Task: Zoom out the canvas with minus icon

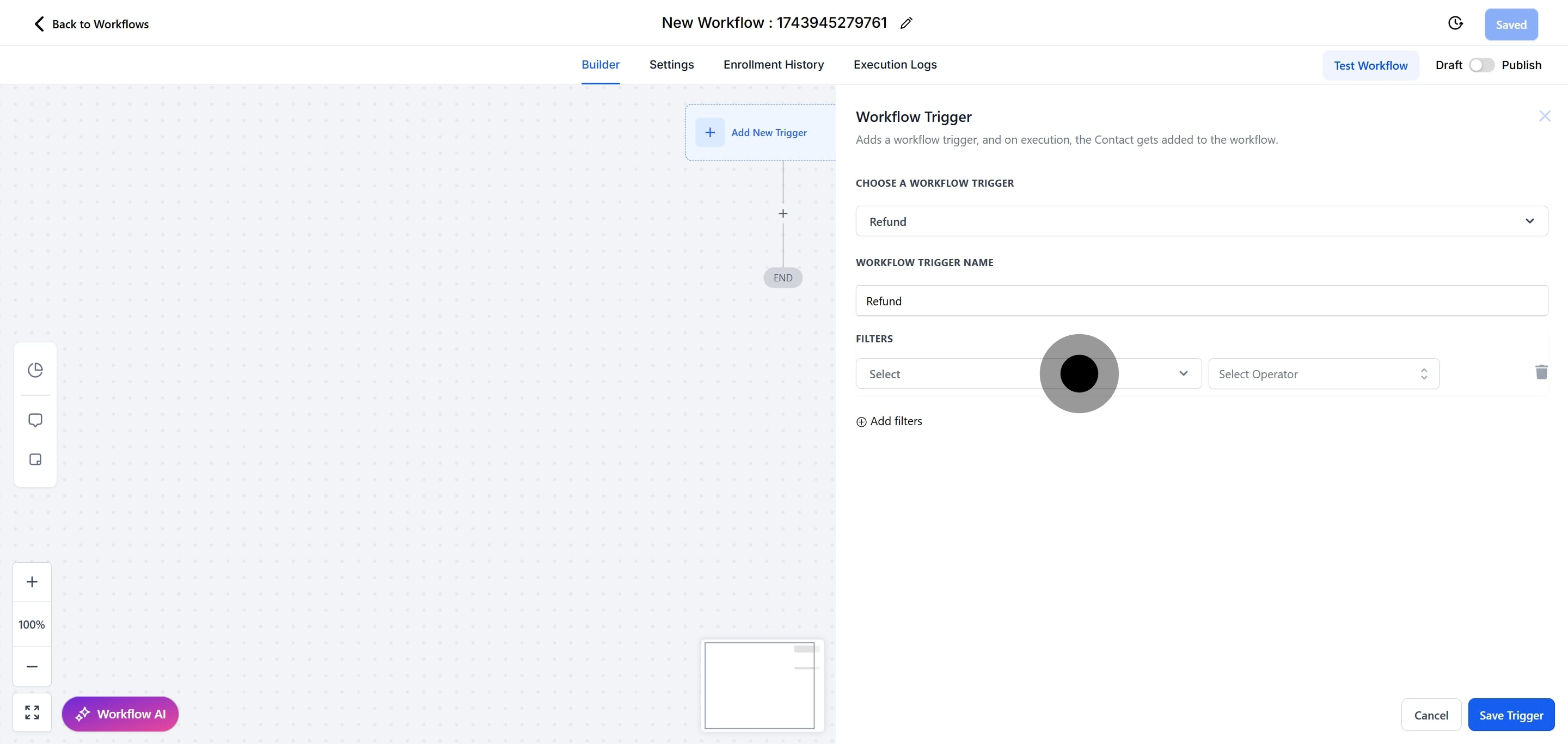Action: pos(32,667)
